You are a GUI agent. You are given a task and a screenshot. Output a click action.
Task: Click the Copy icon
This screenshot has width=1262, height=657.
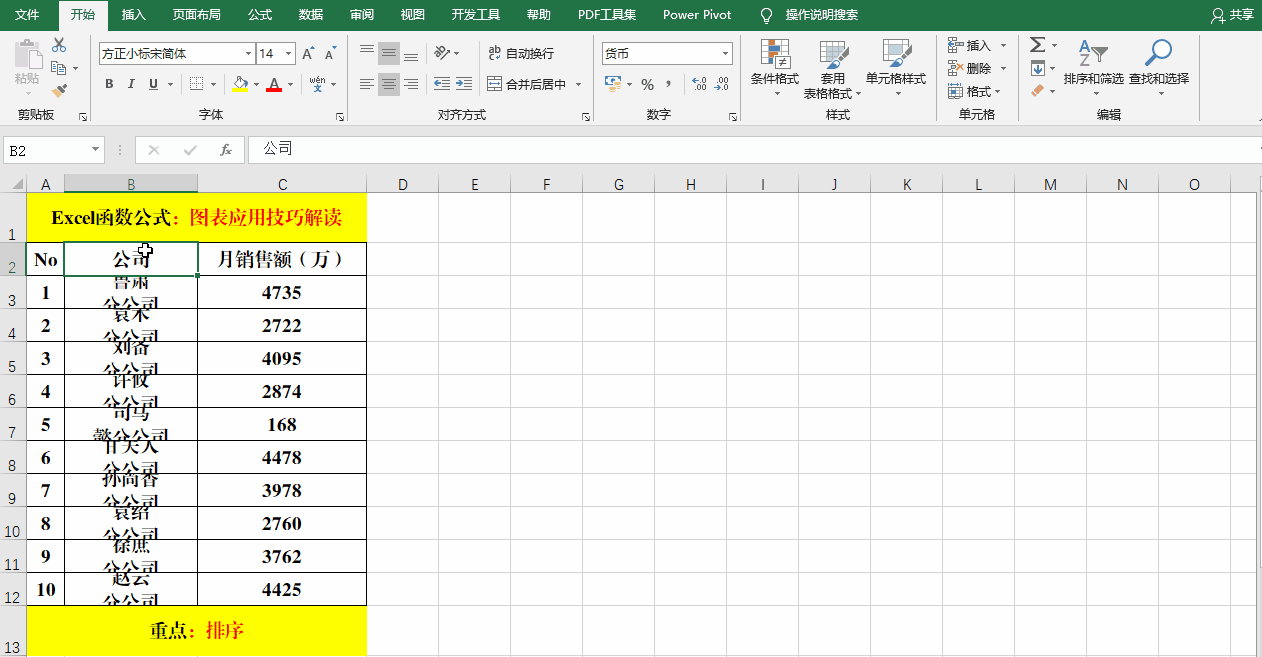pyautogui.click(x=59, y=68)
